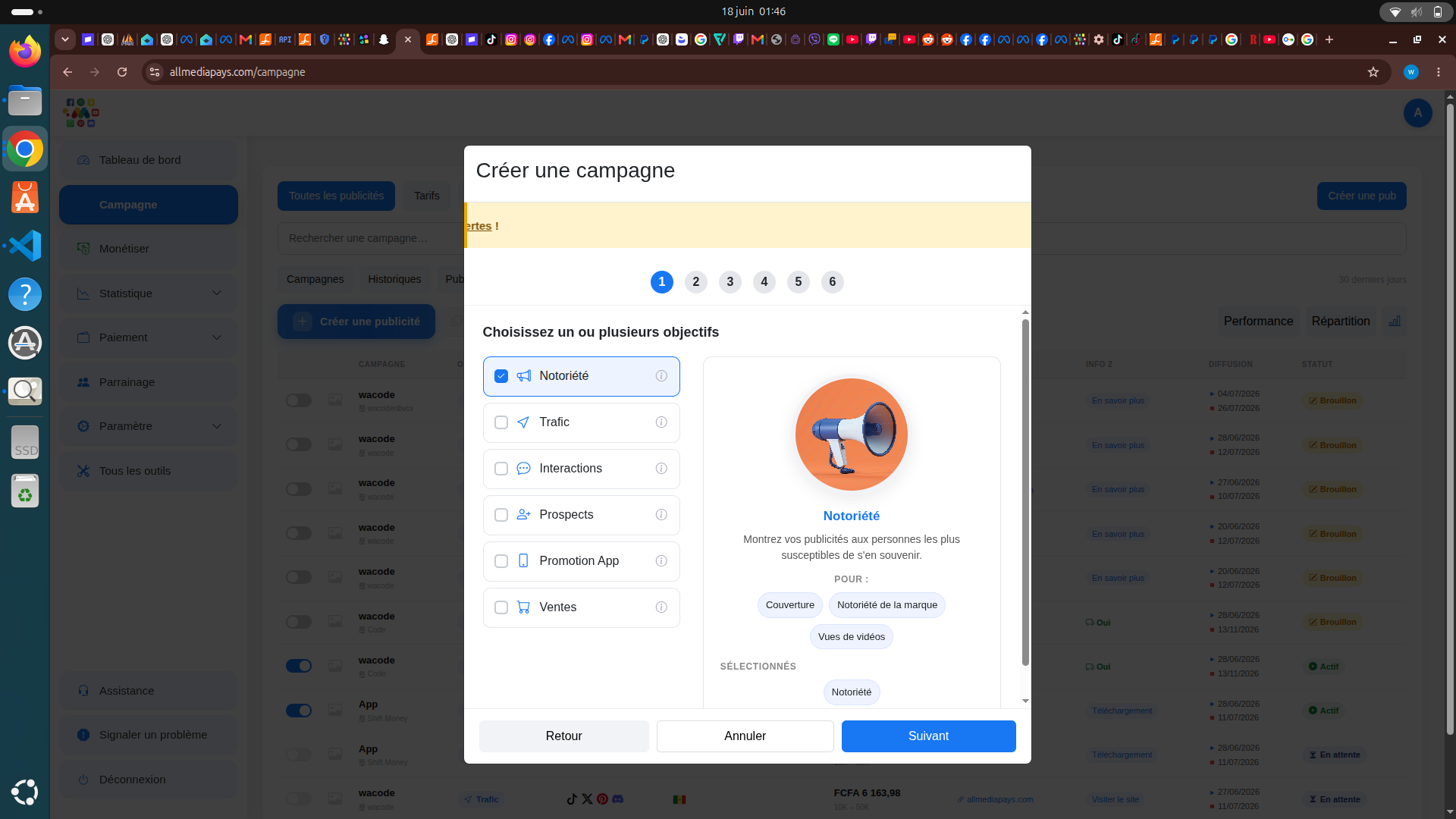
Task: Click the Ventes info icon
Action: 661,607
